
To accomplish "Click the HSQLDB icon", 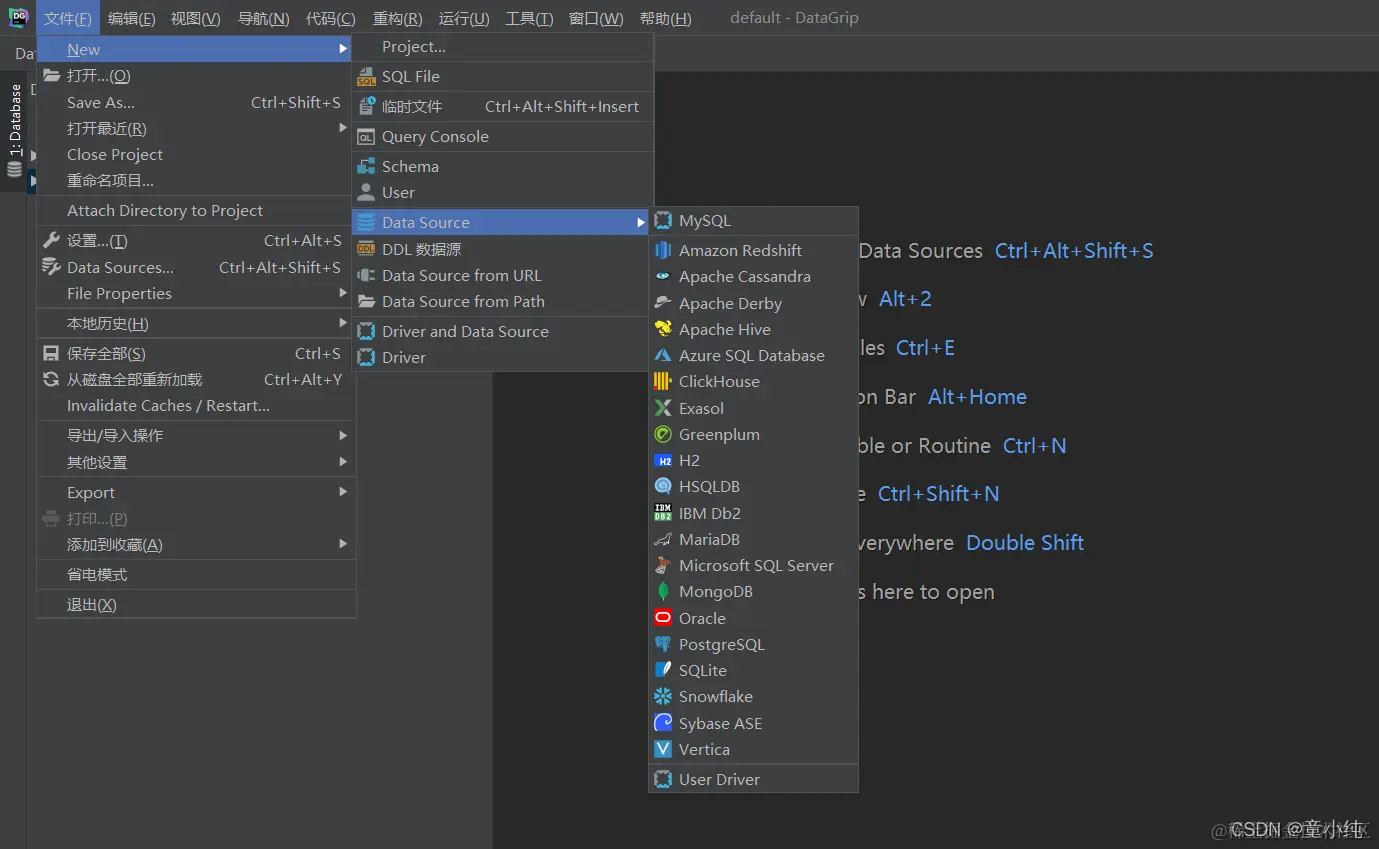I will click(663, 486).
